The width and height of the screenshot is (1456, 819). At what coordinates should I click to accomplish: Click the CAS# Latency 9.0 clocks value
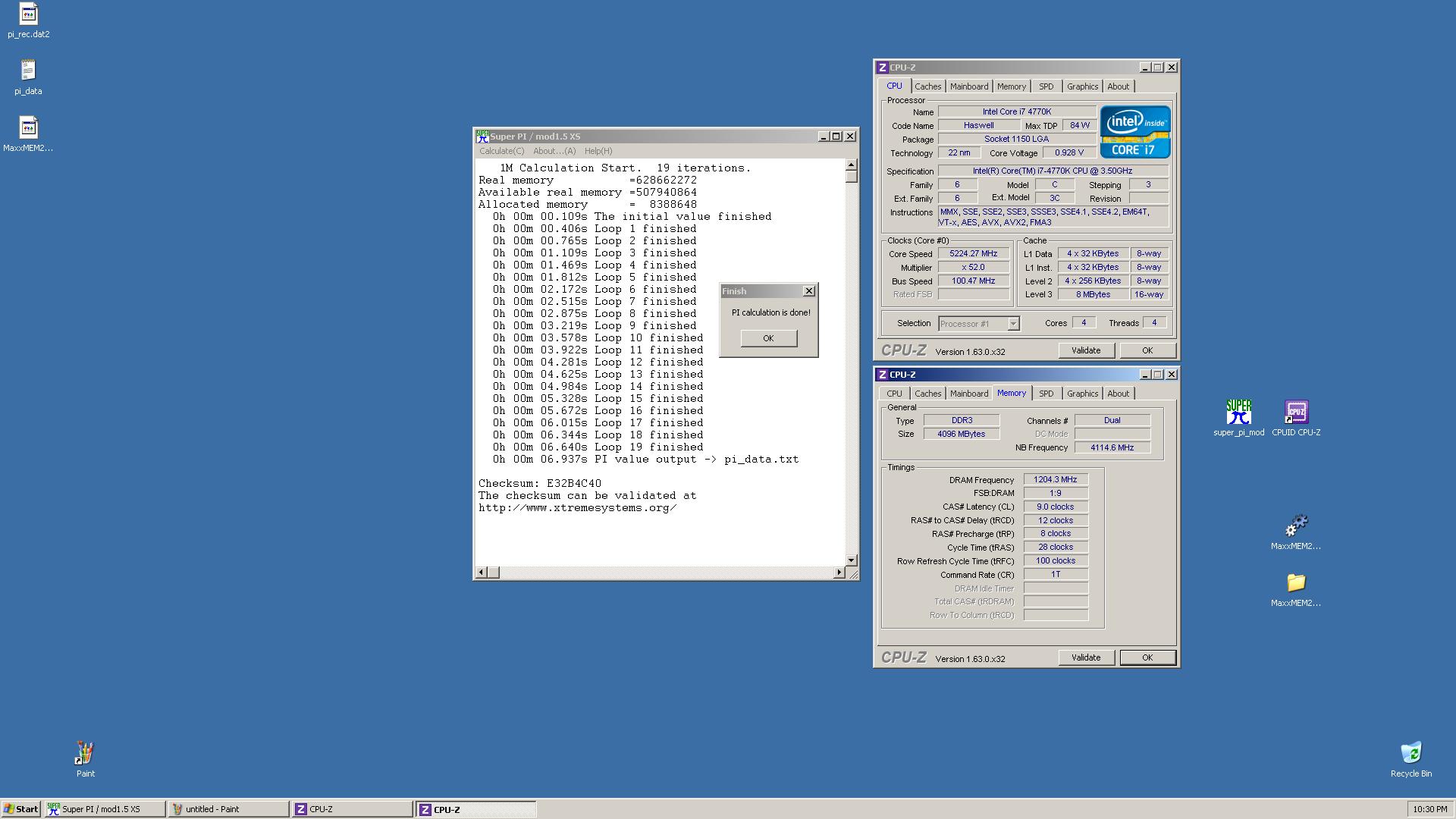(1056, 507)
